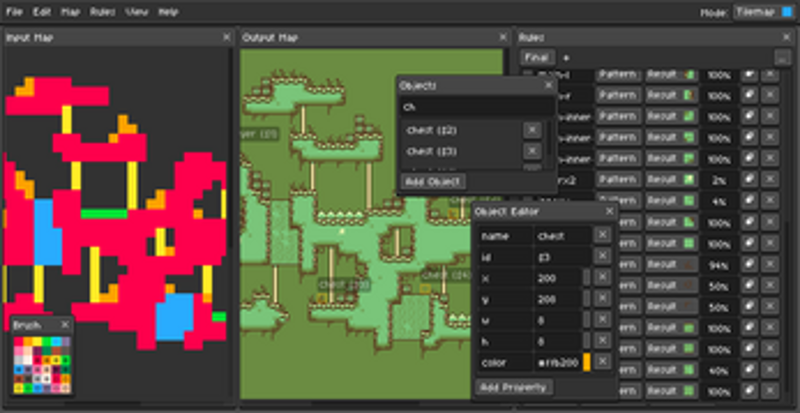Click Result button in the 2% rule row
Image resolution: width=800 pixels, height=413 pixels.
tap(671, 180)
